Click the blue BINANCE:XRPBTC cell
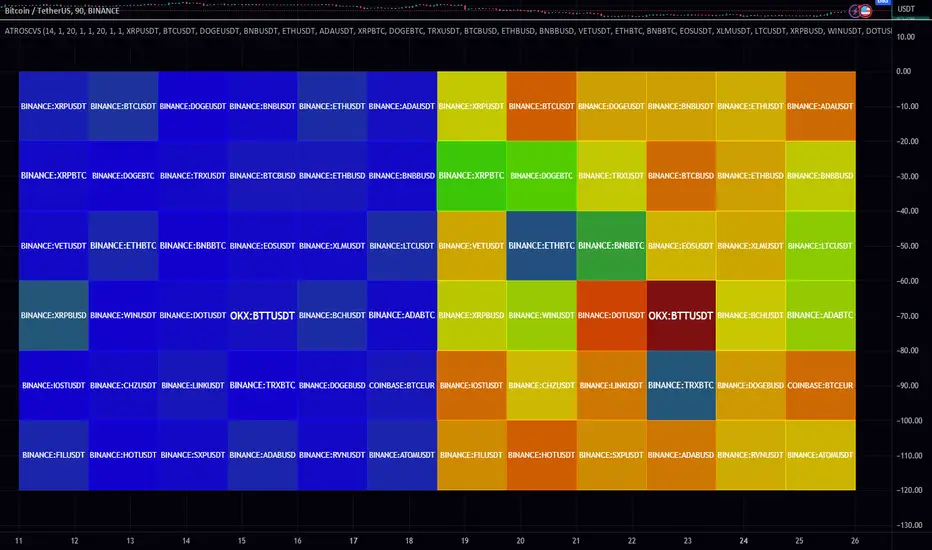Viewport: 932px width, 550px height. point(53,176)
